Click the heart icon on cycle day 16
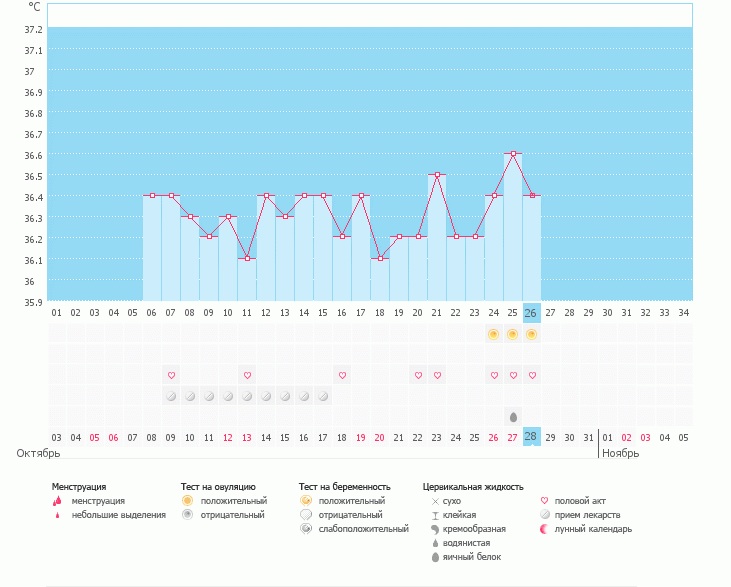 pos(342,375)
